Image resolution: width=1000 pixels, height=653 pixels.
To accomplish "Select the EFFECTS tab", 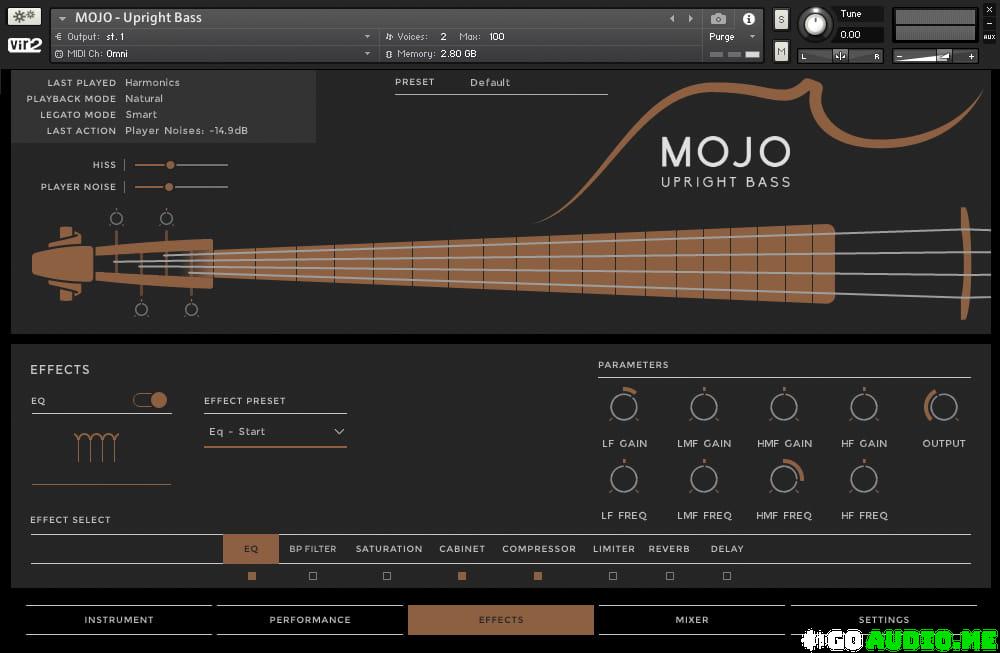I will point(501,620).
